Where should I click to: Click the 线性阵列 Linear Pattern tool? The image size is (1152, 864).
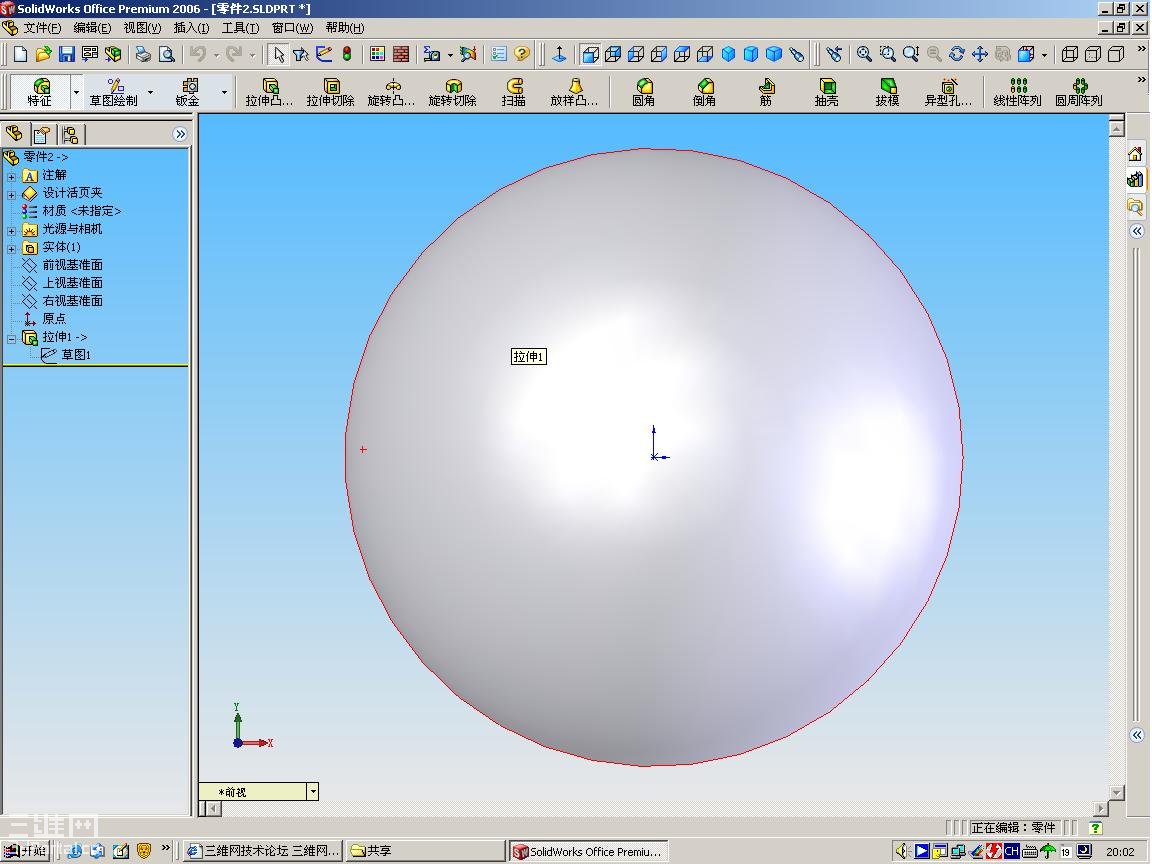[x=1018, y=92]
